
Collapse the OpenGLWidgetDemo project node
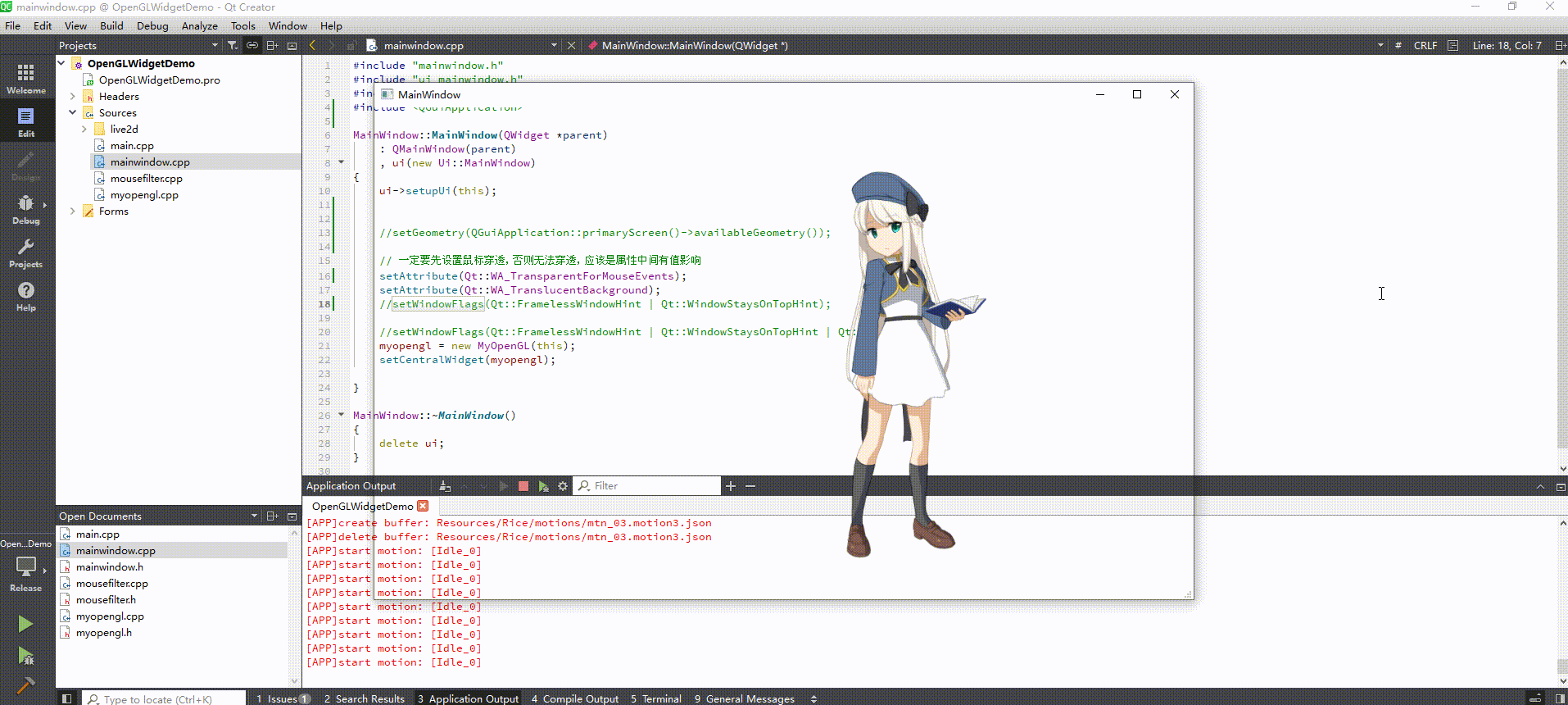pyautogui.click(x=61, y=63)
